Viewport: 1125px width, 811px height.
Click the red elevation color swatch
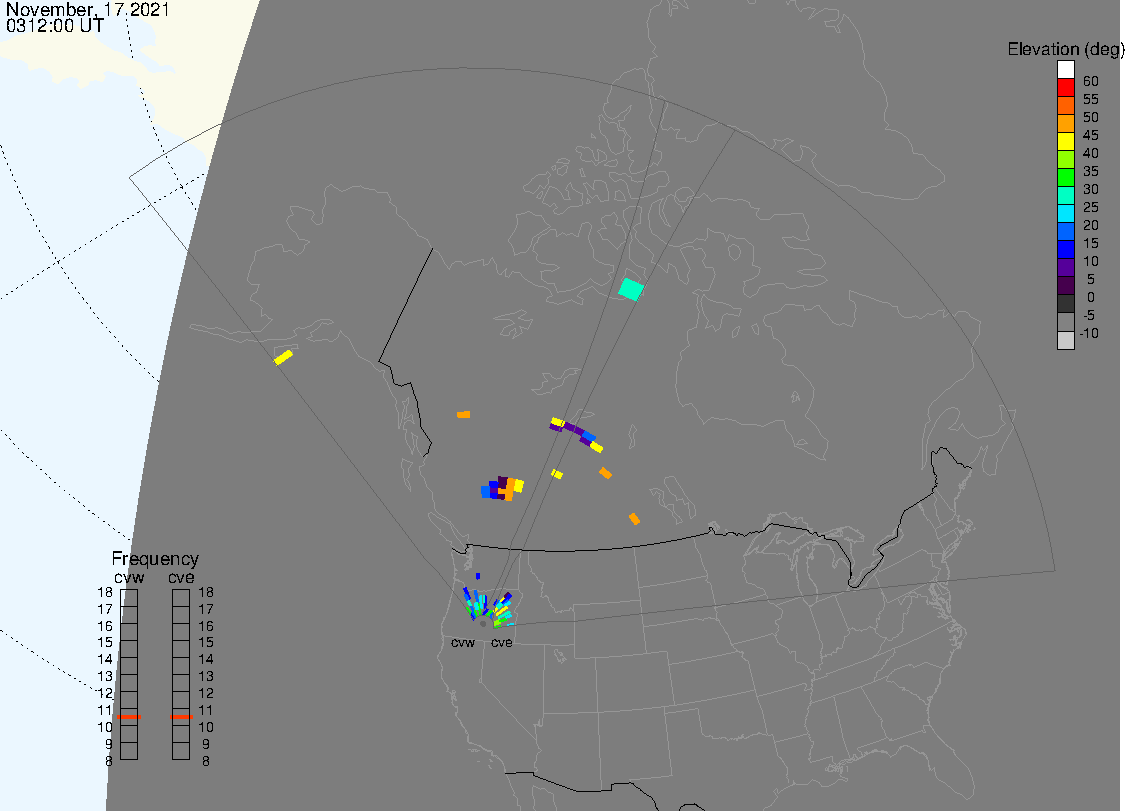pos(1065,88)
